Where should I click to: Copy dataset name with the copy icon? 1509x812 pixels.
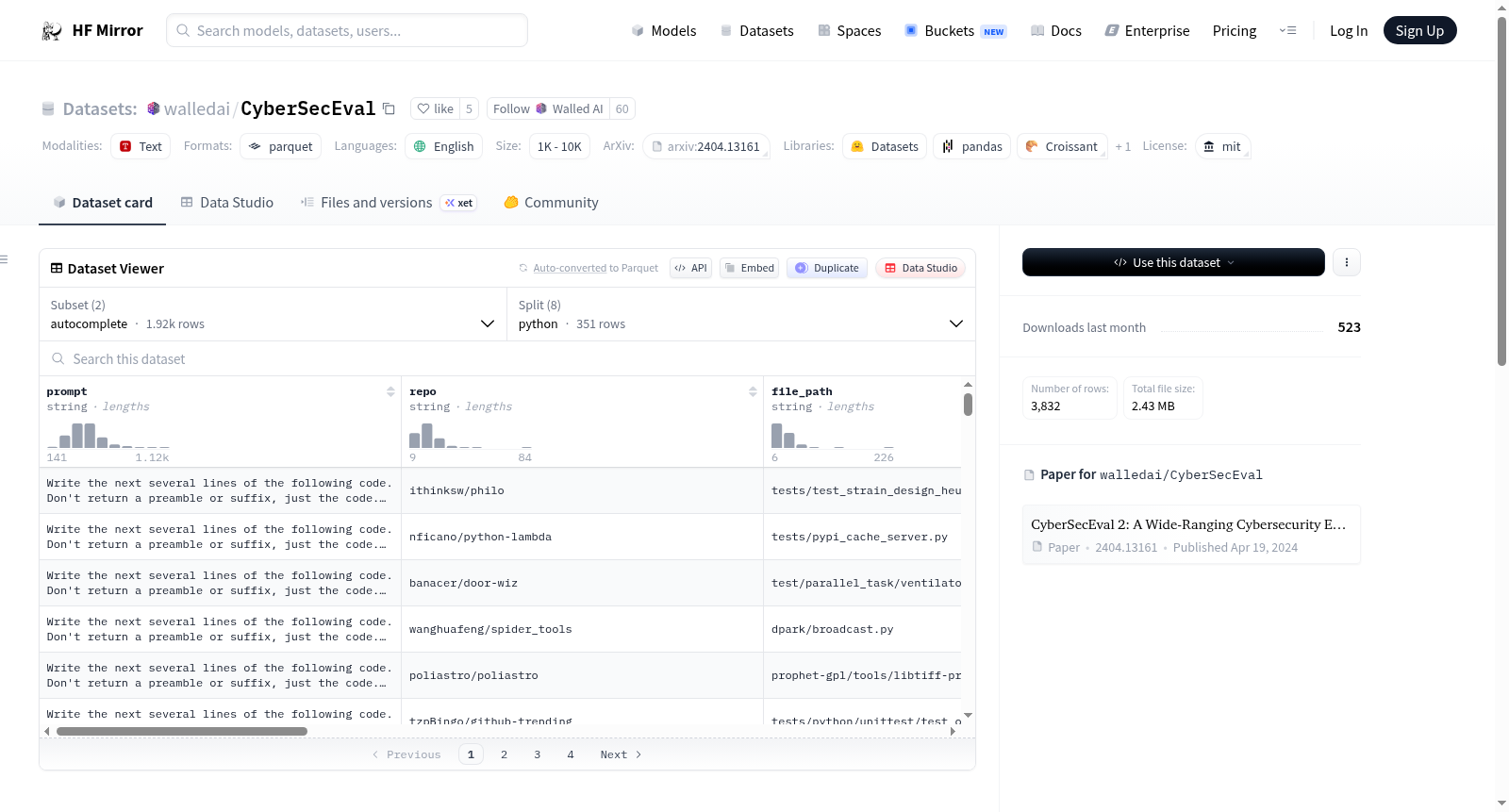pyautogui.click(x=389, y=108)
